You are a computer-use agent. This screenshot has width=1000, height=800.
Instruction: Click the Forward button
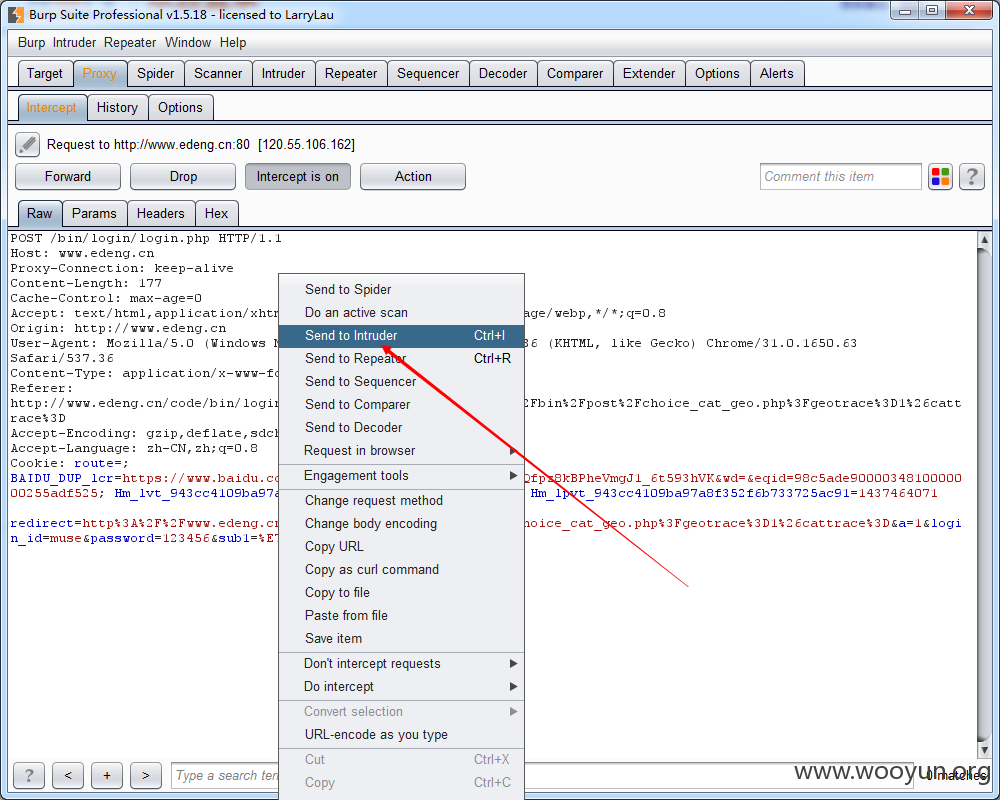coord(68,177)
